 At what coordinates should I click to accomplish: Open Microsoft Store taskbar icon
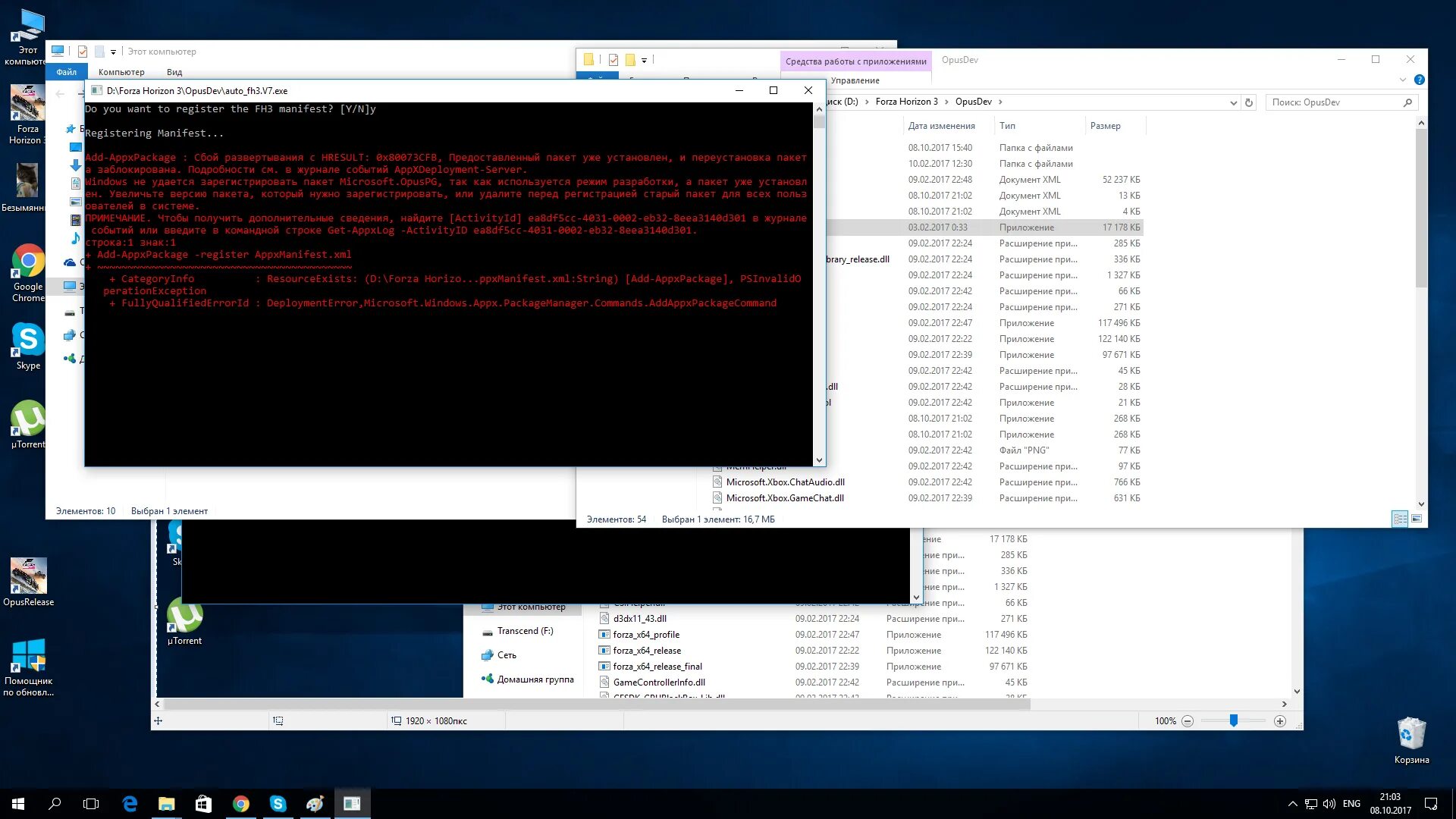click(203, 804)
